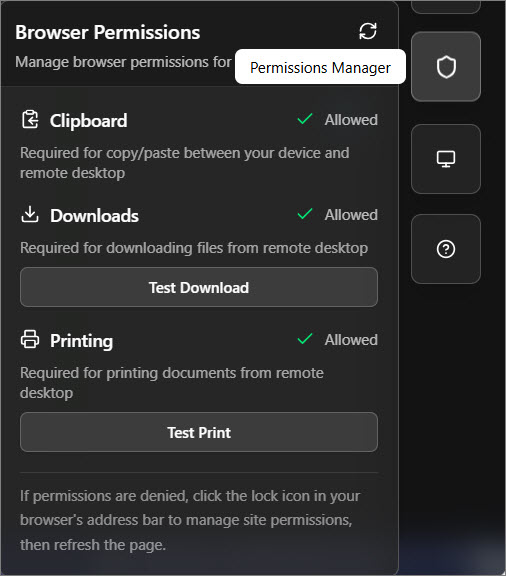Select the Clipboard permission title

click(x=89, y=121)
